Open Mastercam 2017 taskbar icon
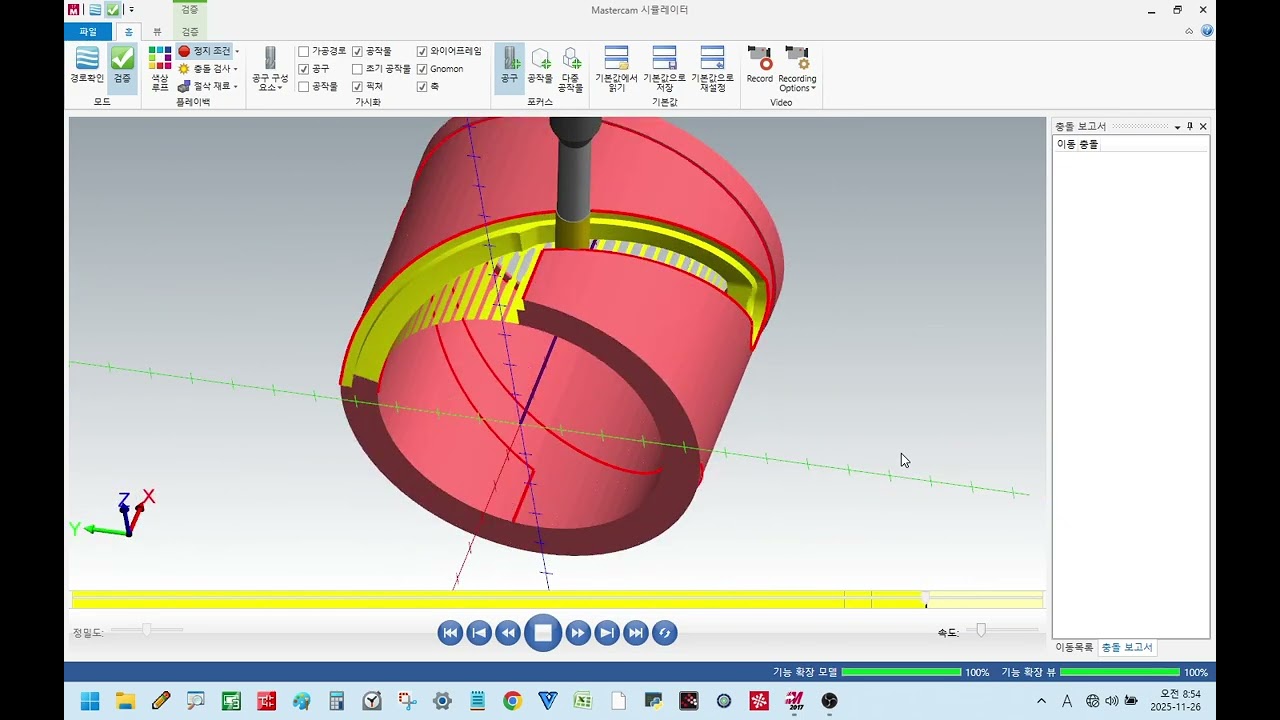1280x720 pixels. 794,701
